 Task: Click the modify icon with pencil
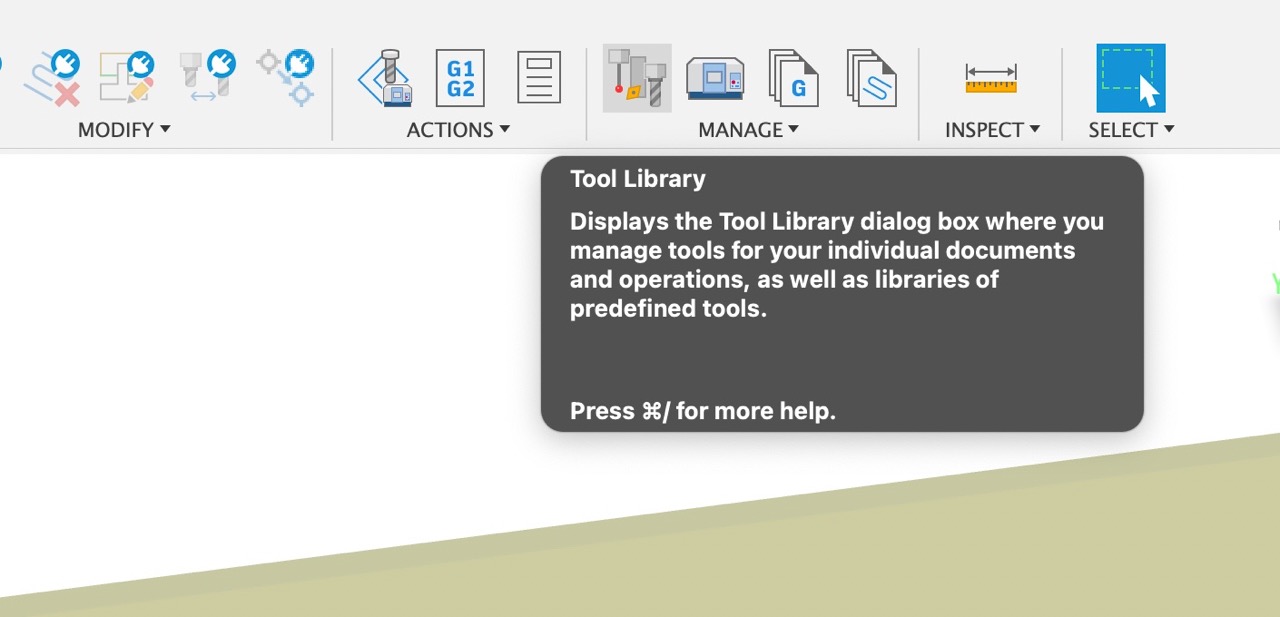(127, 78)
